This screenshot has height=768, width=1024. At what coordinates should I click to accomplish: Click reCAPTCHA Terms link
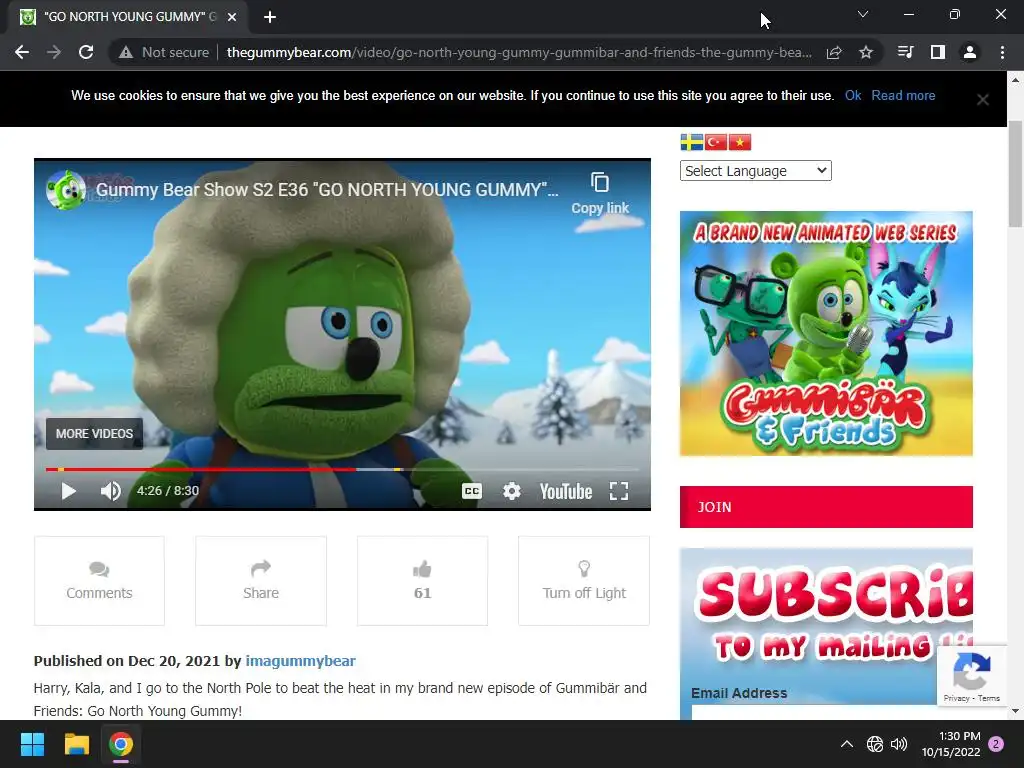tap(989, 698)
